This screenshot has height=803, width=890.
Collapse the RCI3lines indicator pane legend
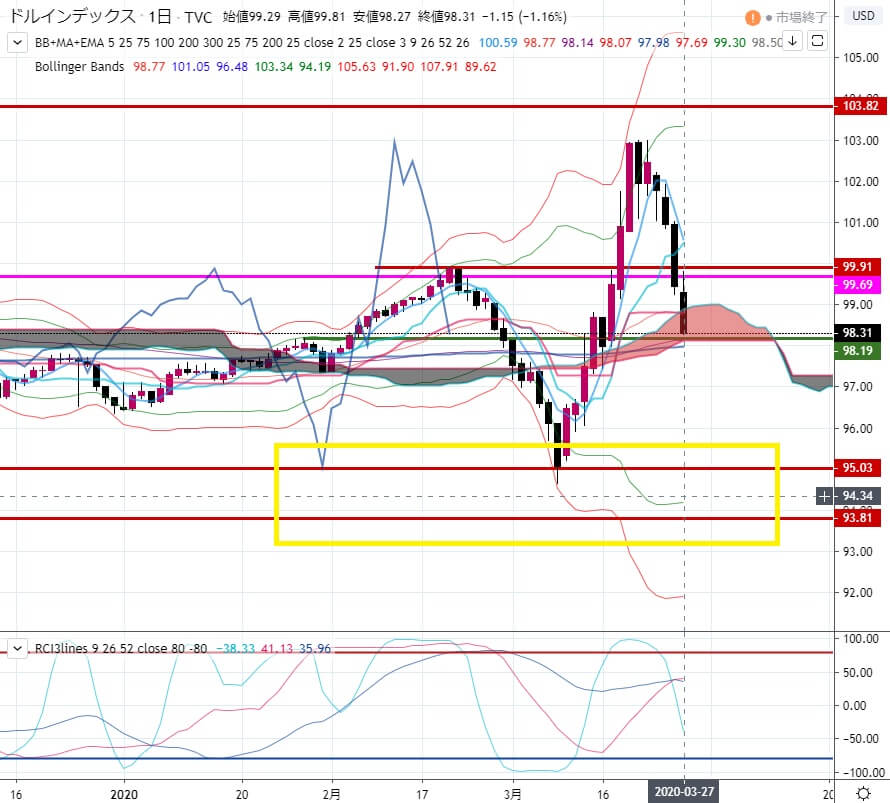click(18, 648)
